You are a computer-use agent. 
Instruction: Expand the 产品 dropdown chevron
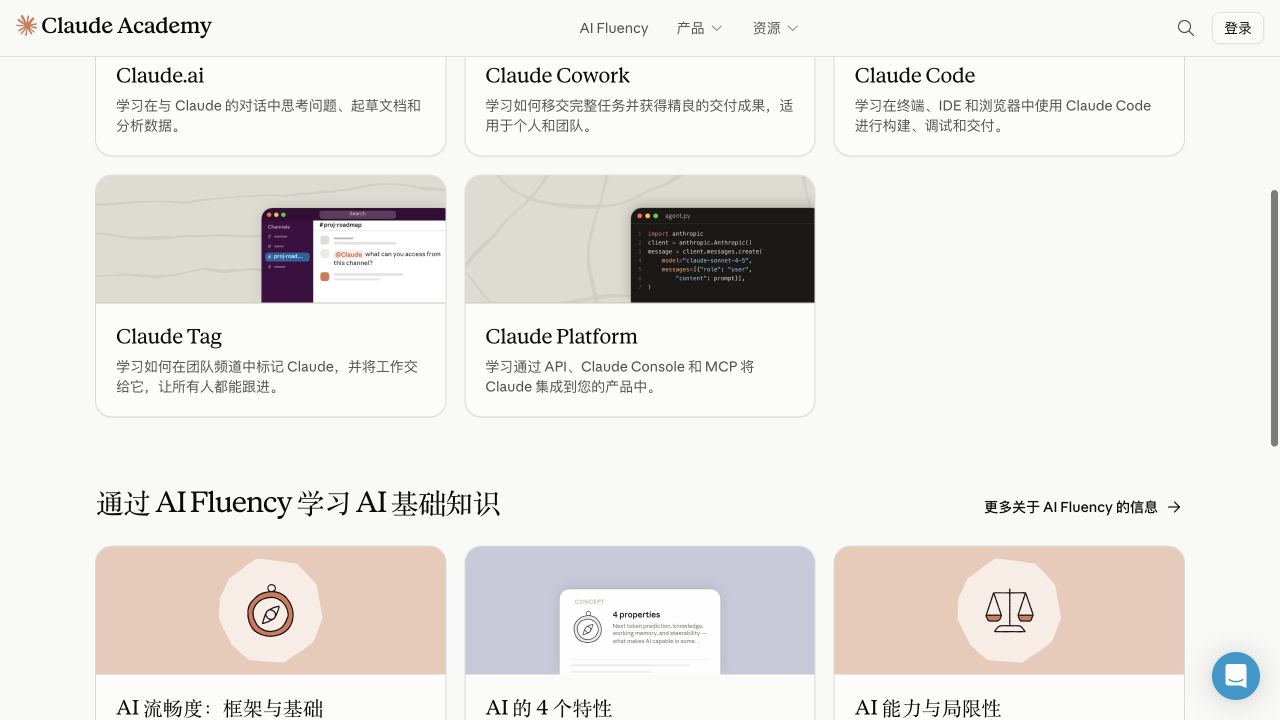(717, 28)
